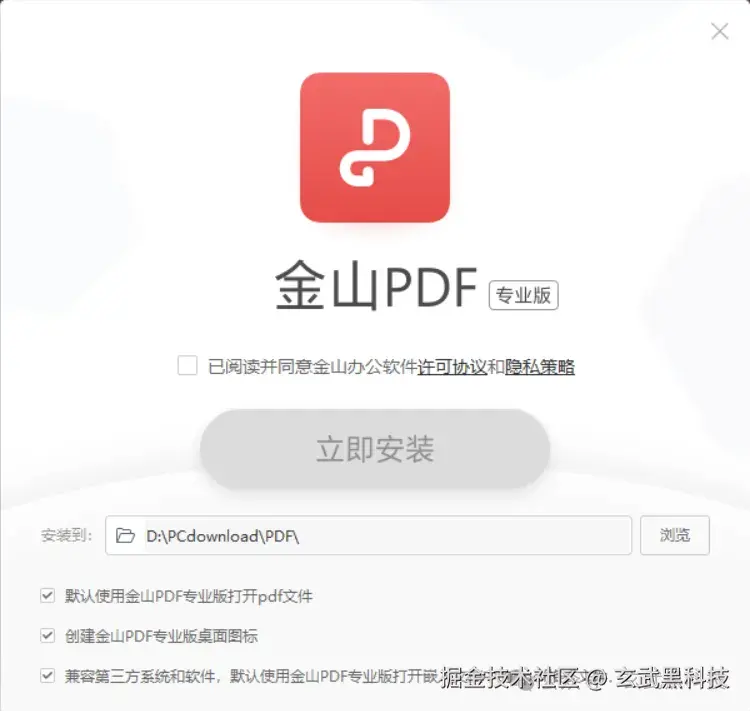750x711 pixels.
Task: Uncheck the 兼容第三方系统和软件 checkbox
Action: coord(47,676)
